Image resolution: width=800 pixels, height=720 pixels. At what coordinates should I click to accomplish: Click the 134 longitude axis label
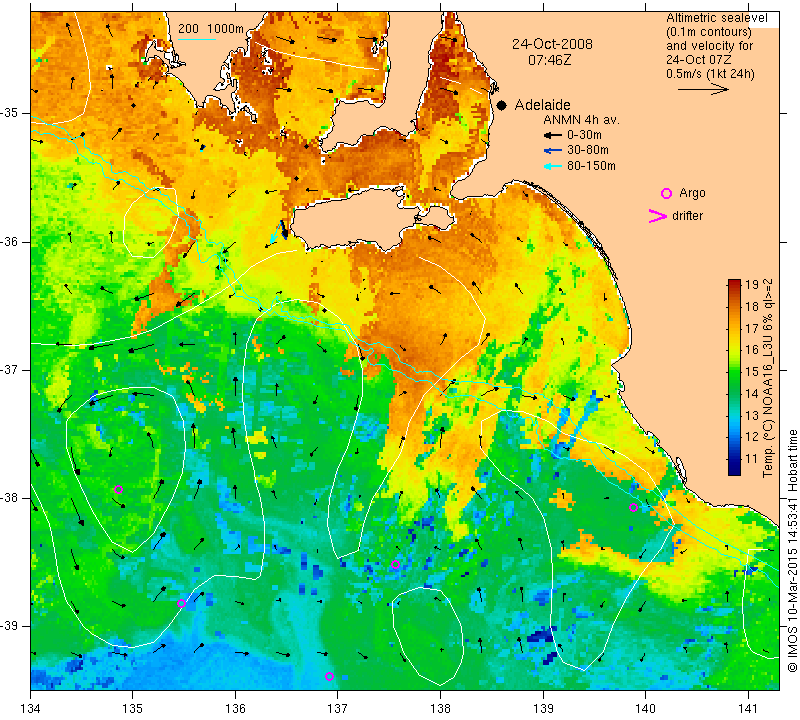coord(31,708)
